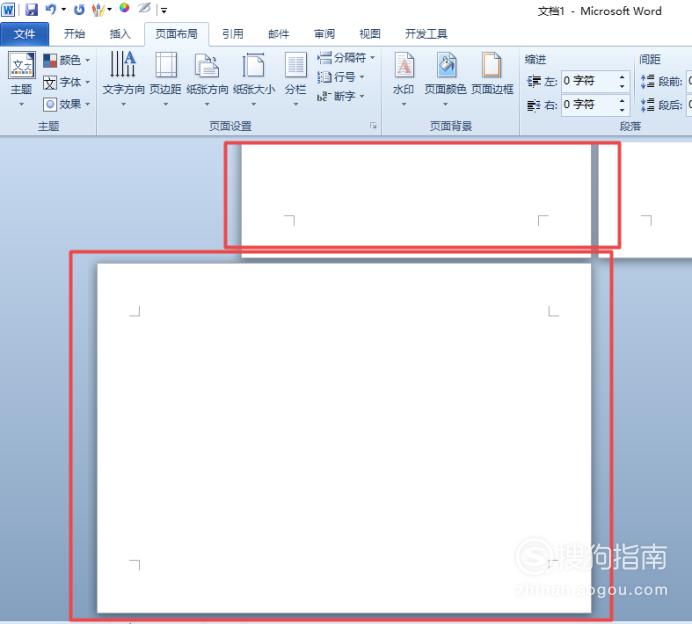Open the 分隔符 (Breaks) menu

tap(346, 57)
